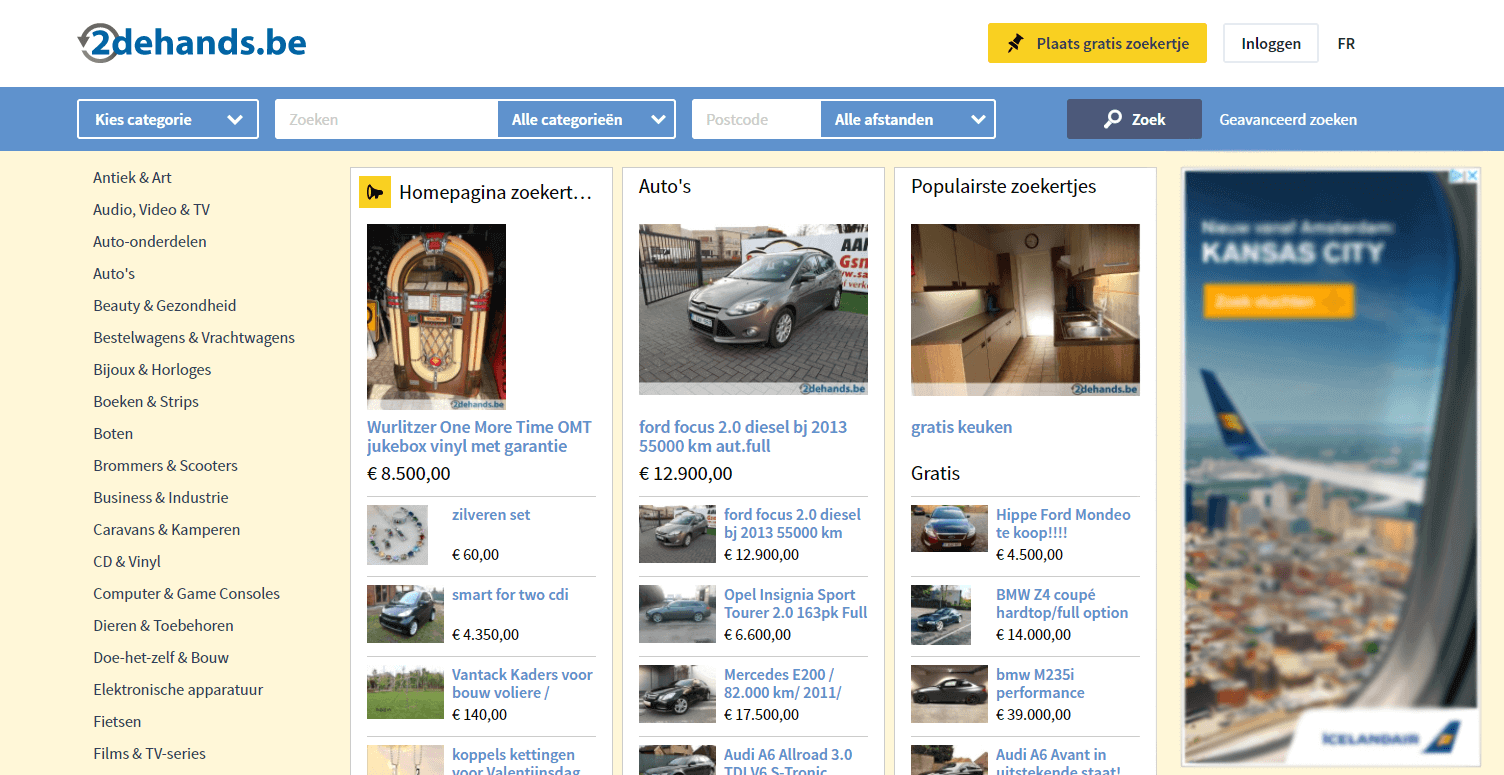Screen dimensions: 1504x775
Task: Go to Auto's in sidebar list
Action: [114, 273]
